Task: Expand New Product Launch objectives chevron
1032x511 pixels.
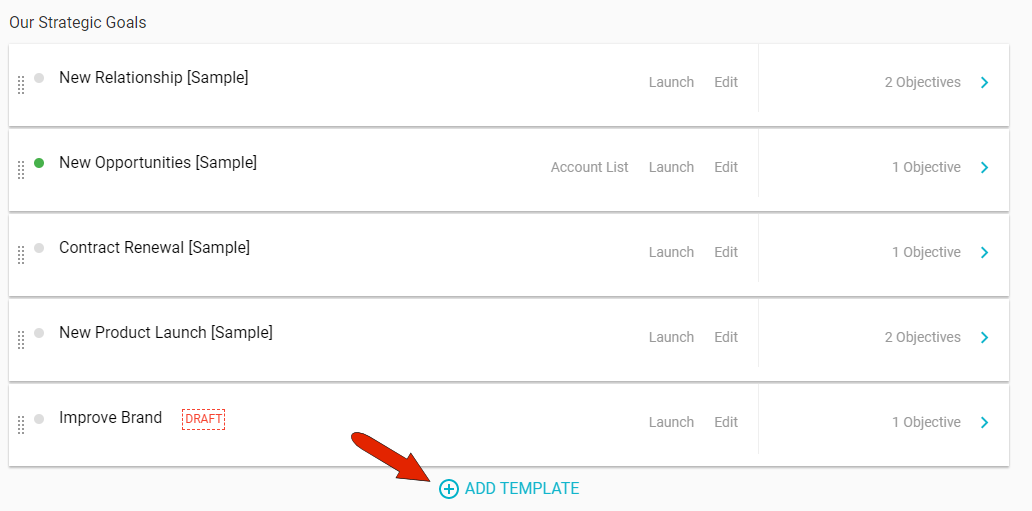Action: coord(985,337)
